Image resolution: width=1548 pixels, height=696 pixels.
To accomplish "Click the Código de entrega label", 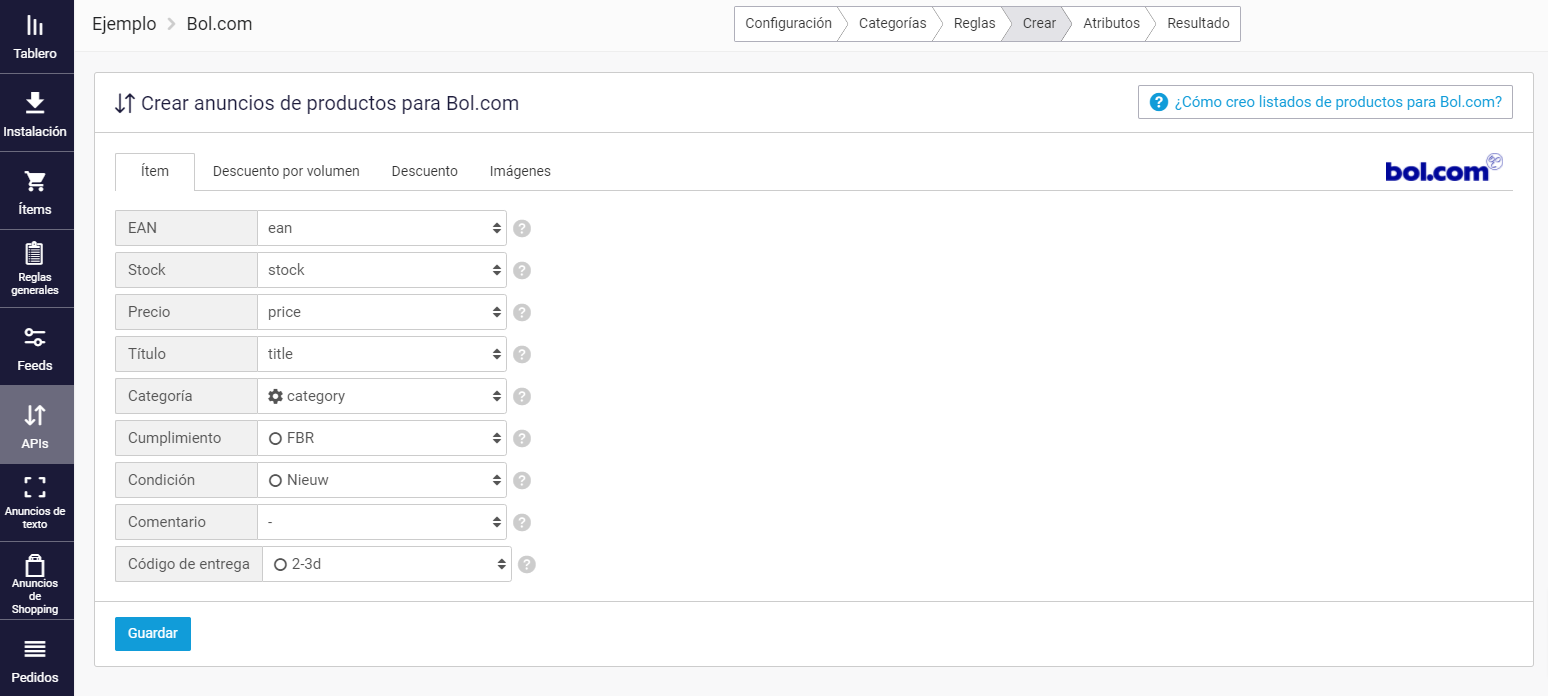I will point(189,564).
